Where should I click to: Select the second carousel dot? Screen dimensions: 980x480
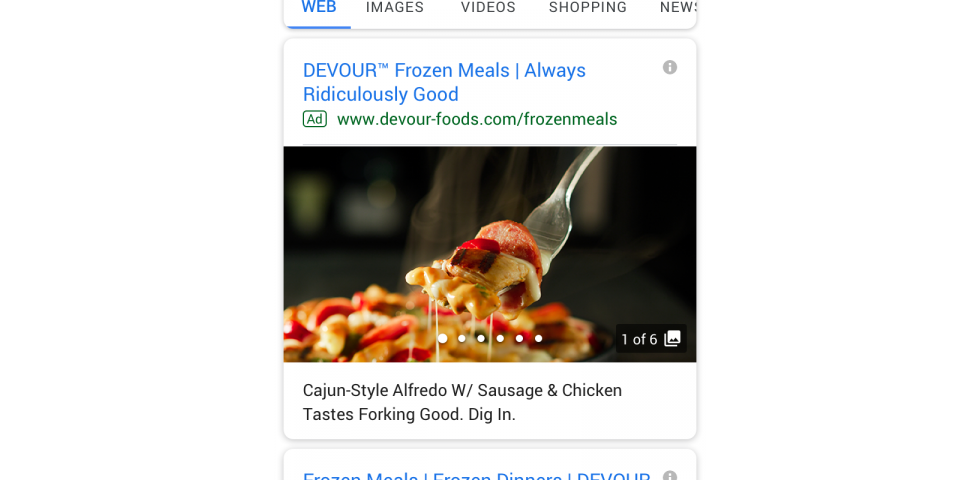[x=462, y=339]
